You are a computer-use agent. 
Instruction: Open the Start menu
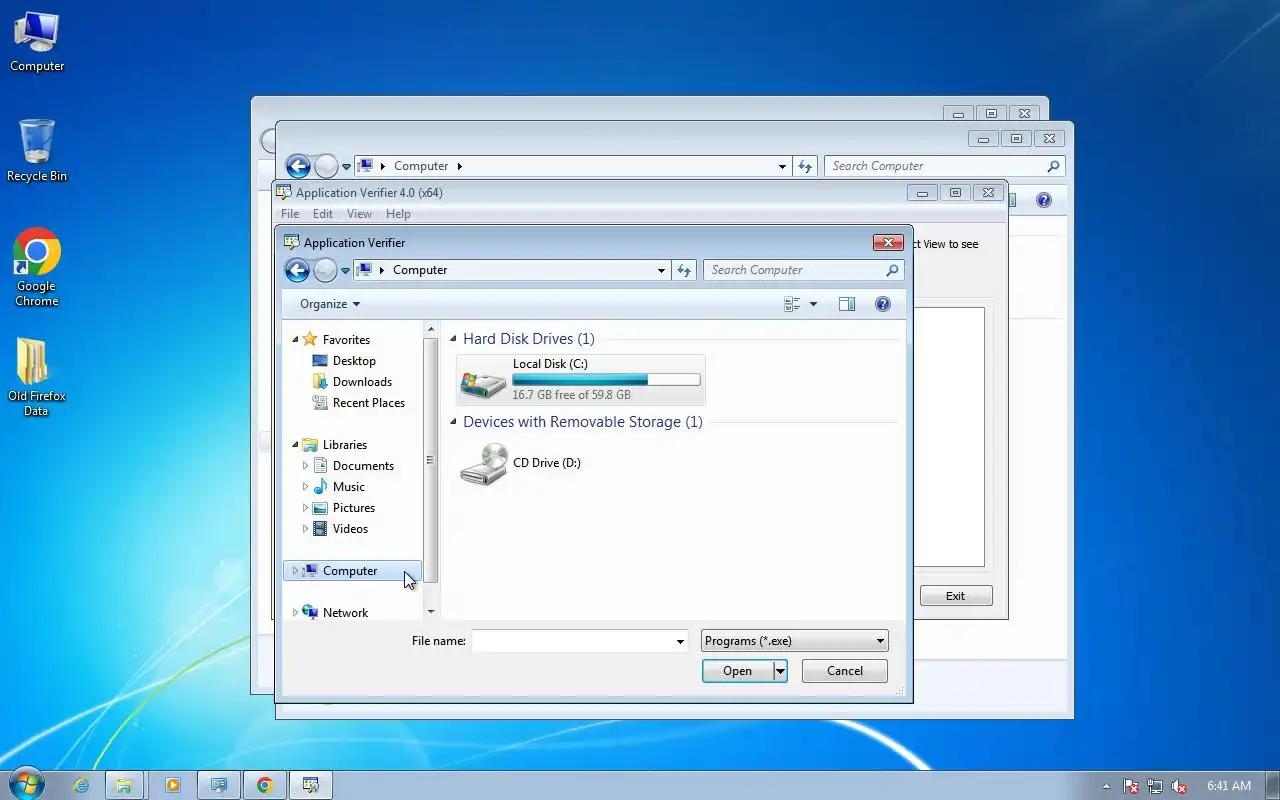[x=27, y=785]
